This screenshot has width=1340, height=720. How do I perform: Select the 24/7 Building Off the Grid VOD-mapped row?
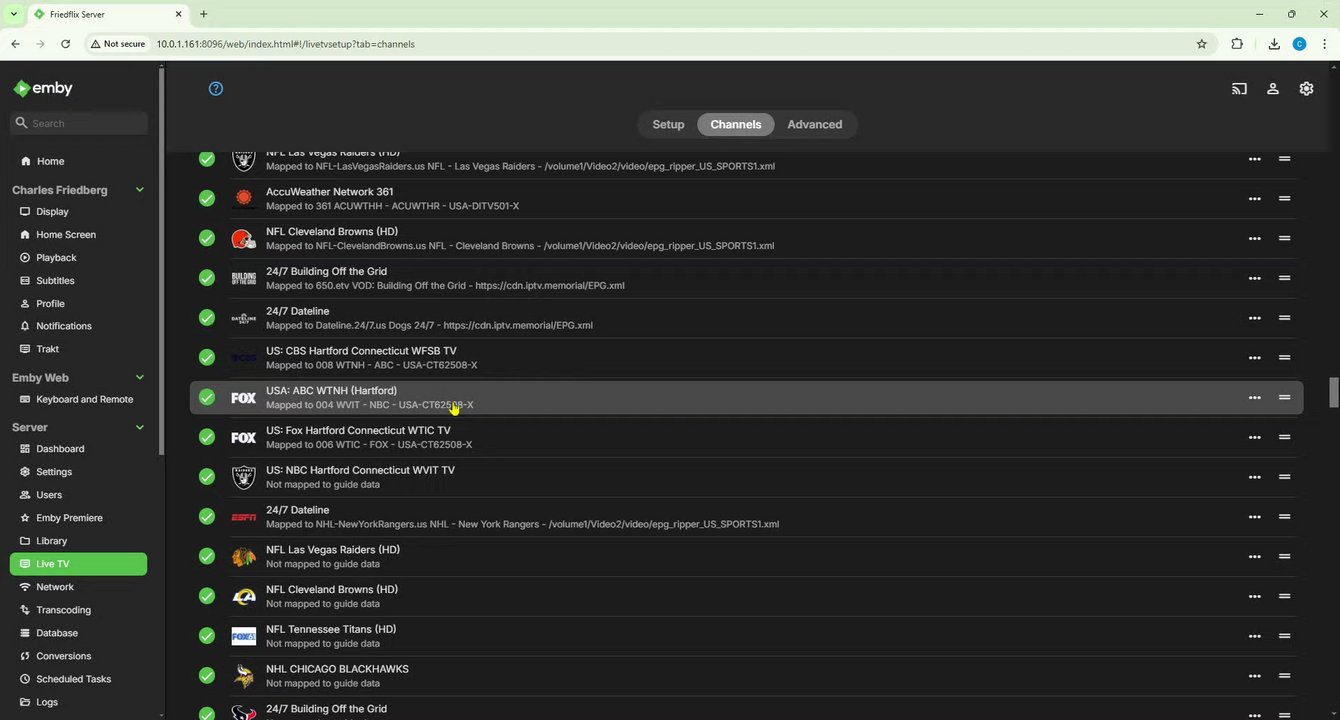pos(746,278)
